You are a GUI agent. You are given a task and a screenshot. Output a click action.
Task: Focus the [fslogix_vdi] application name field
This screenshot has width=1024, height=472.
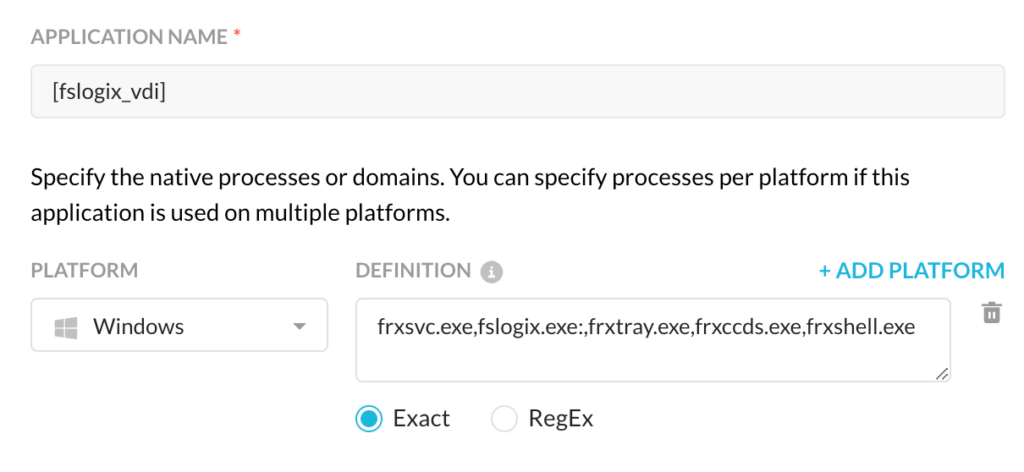(x=517, y=91)
